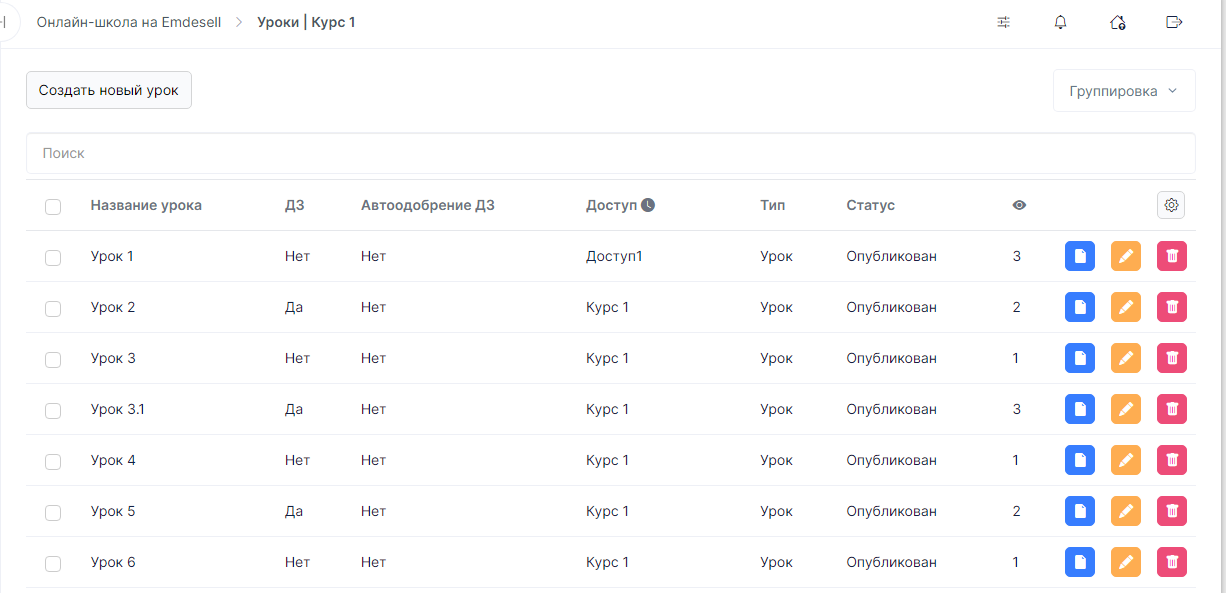Check the checkbox for Урок 1
The height and width of the screenshot is (593, 1226).
[53, 257]
